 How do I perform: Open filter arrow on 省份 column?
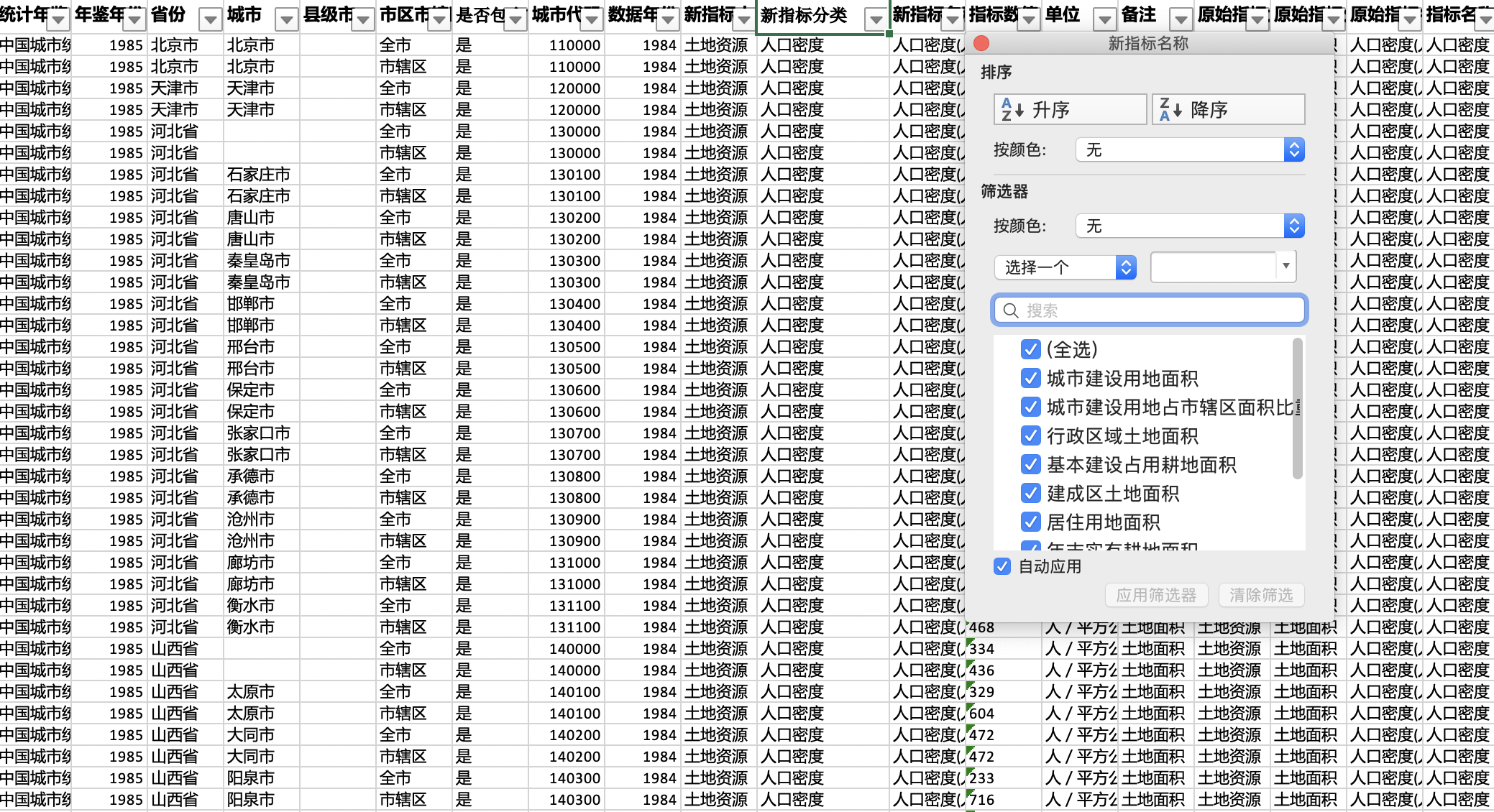pos(210,19)
